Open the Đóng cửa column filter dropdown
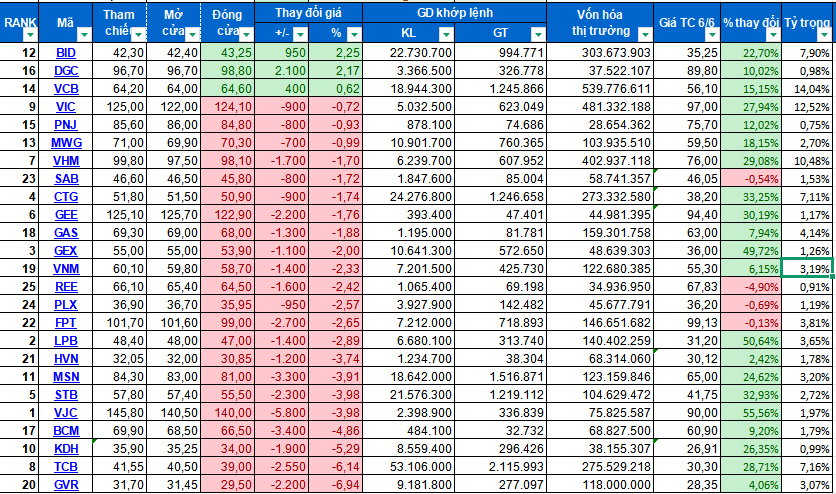This screenshot has width=836, height=494. coord(246,35)
